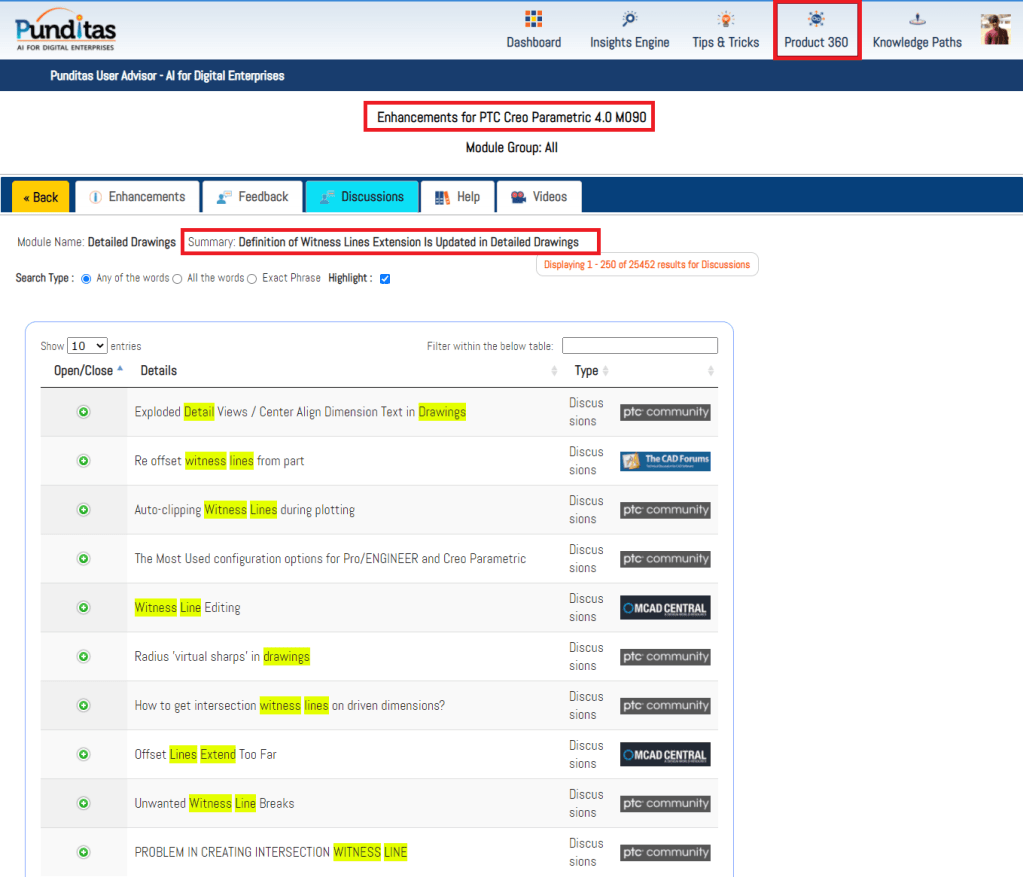Open the Show entries count dropdown
Screen dimensions: 1023x877
pyautogui.click(x=87, y=346)
